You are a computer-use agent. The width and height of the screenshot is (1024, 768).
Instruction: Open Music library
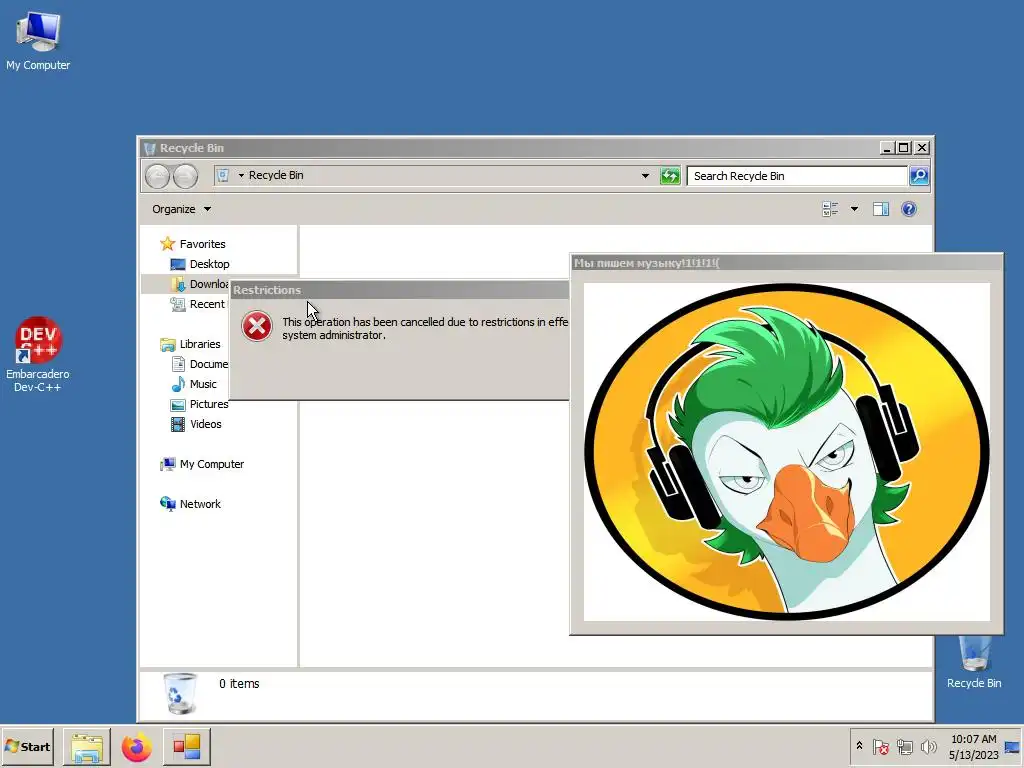point(193,384)
